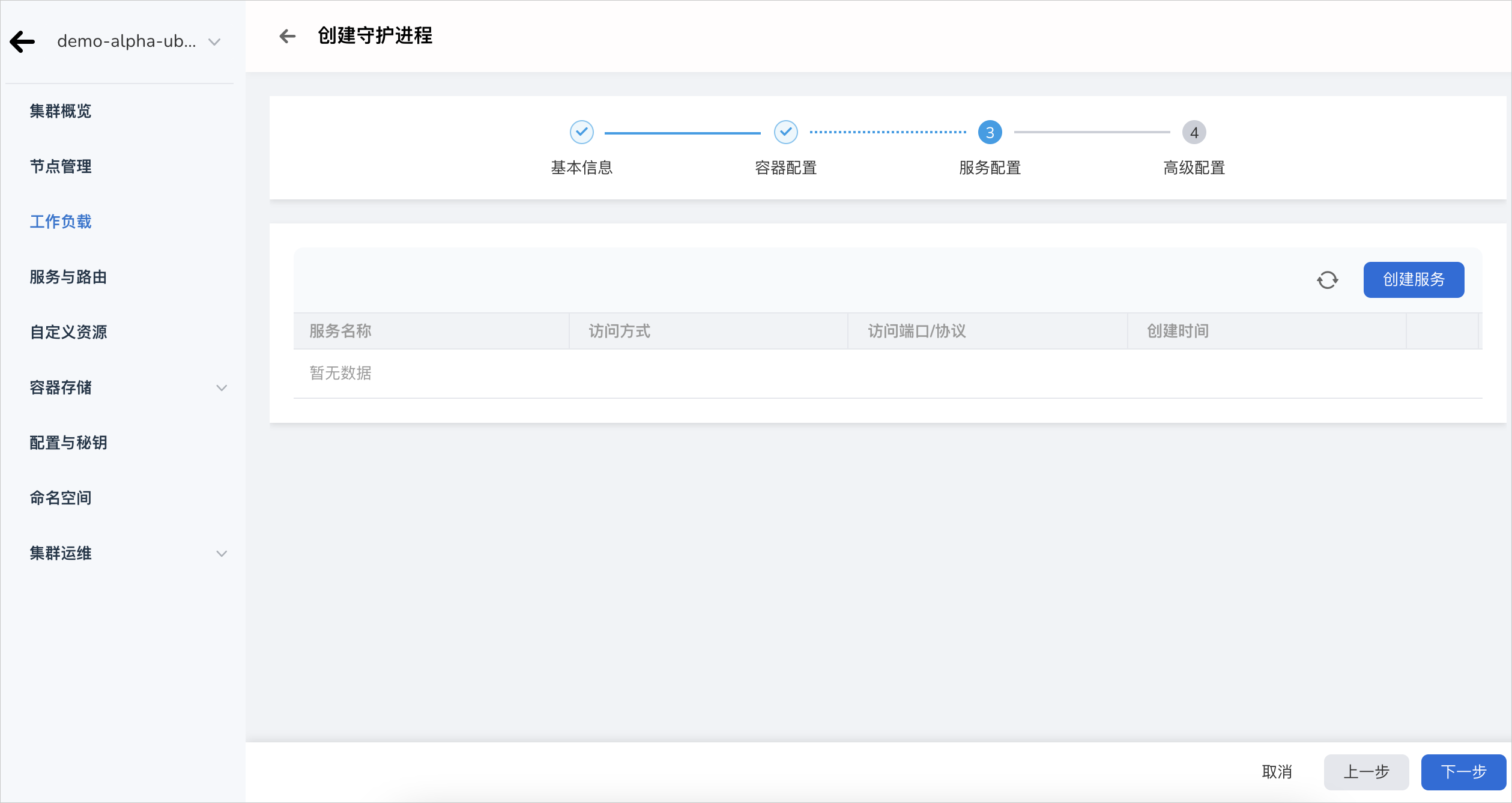1512x803 pixels.
Task: Open 服务与路由 menu item
Action: point(68,277)
